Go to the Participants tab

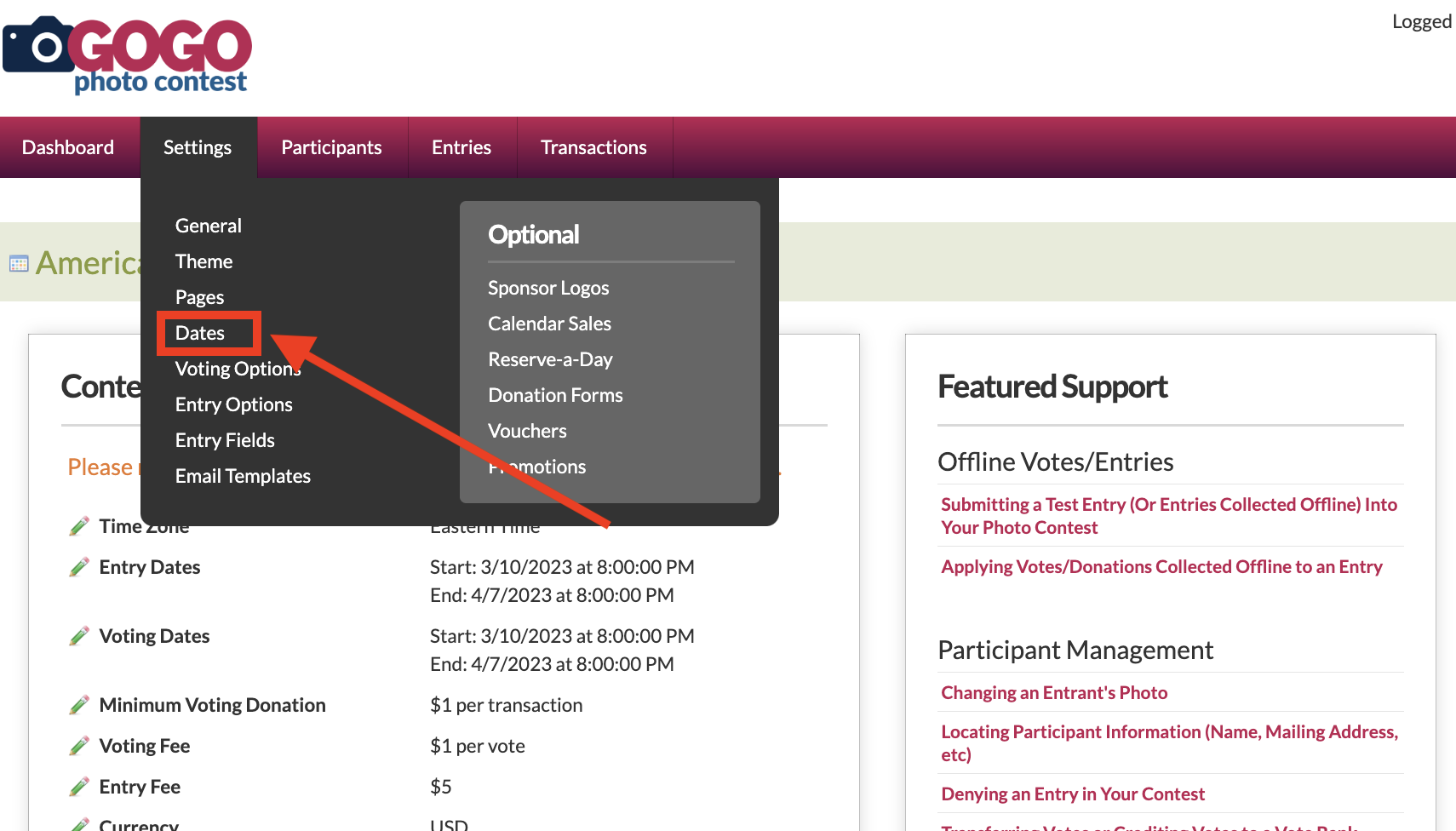pos(331,147)
